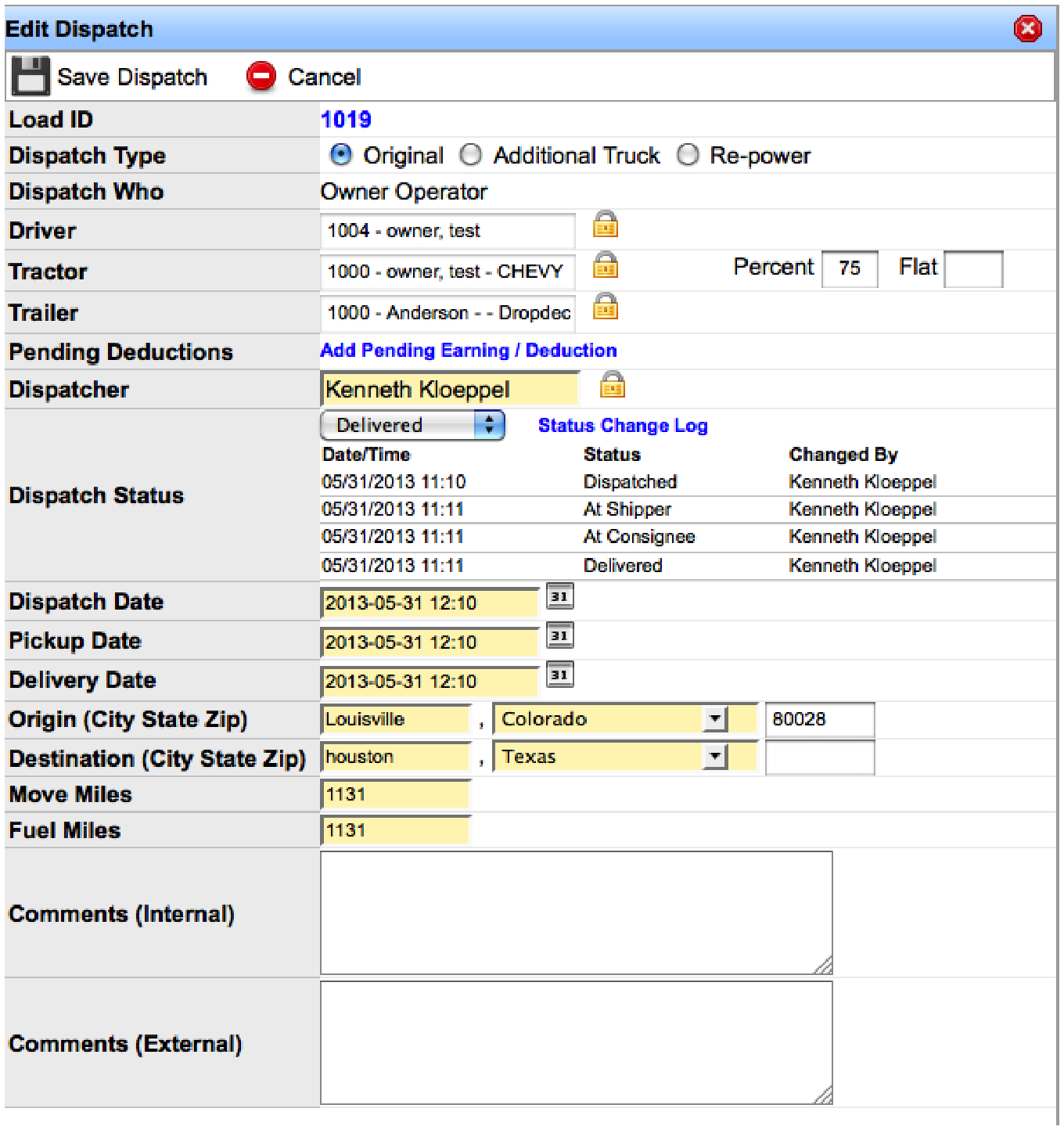Open the Delivery Date calendar picker
This screenshot has width=1064, height=1130.
pos(559,675)
